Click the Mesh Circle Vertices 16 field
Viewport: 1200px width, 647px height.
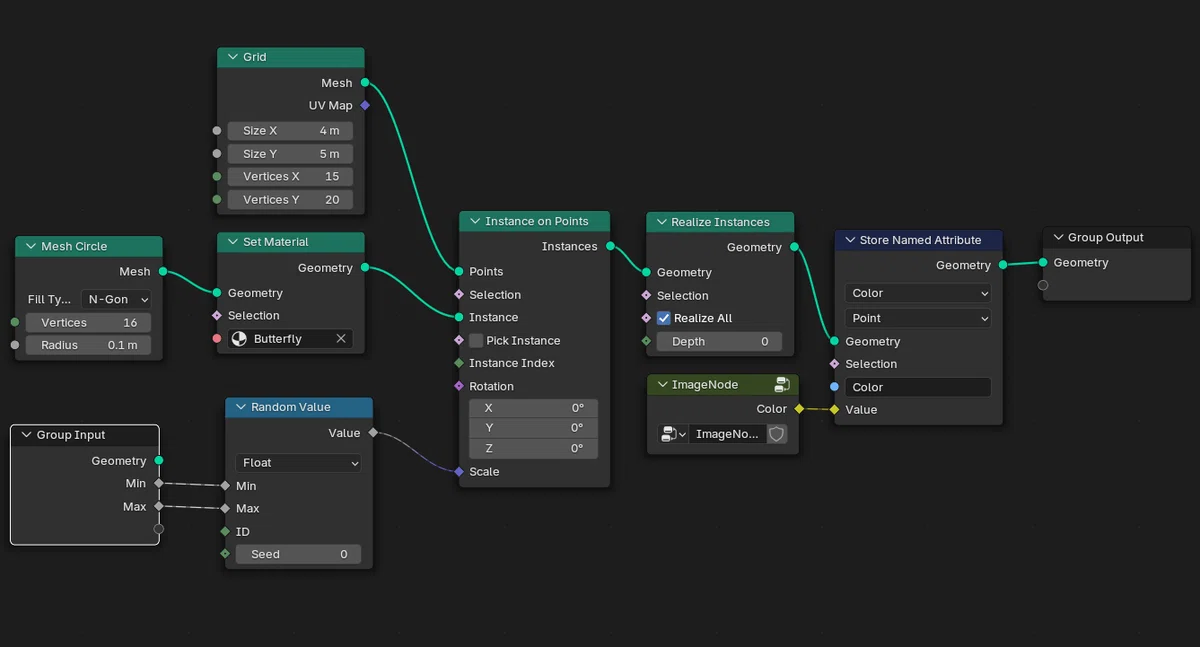[88, 322]
